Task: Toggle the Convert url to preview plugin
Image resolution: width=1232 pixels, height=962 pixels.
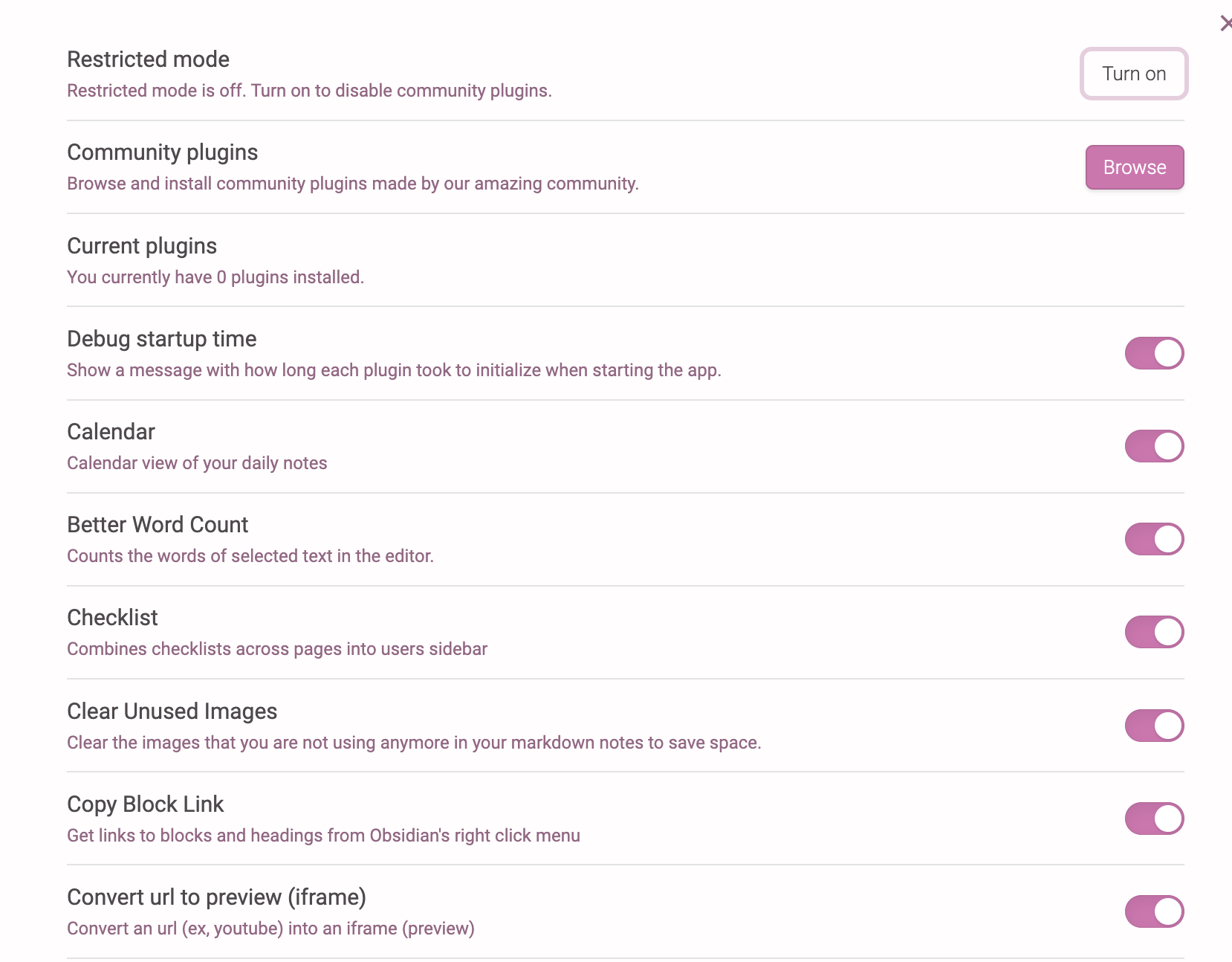Action: point(1154,911)
